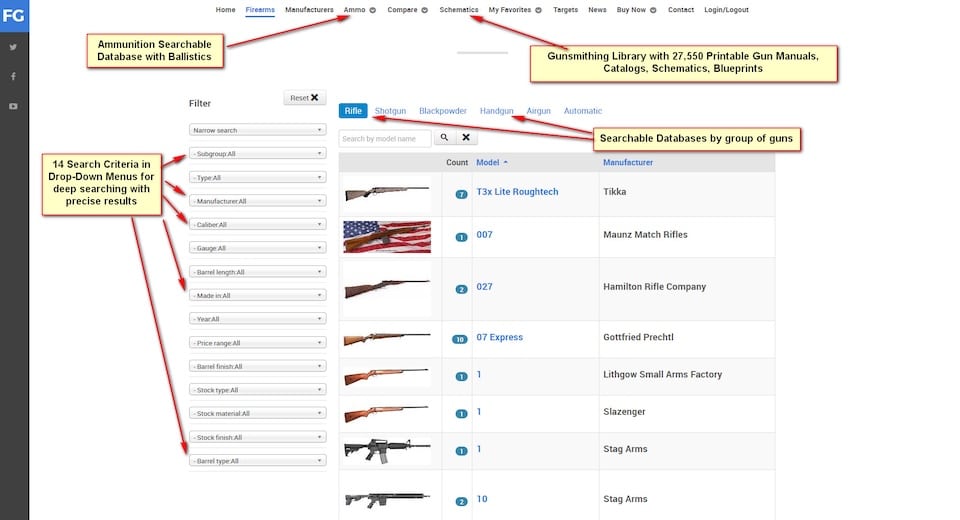Switch to the Airgun tab

point(538,111)
